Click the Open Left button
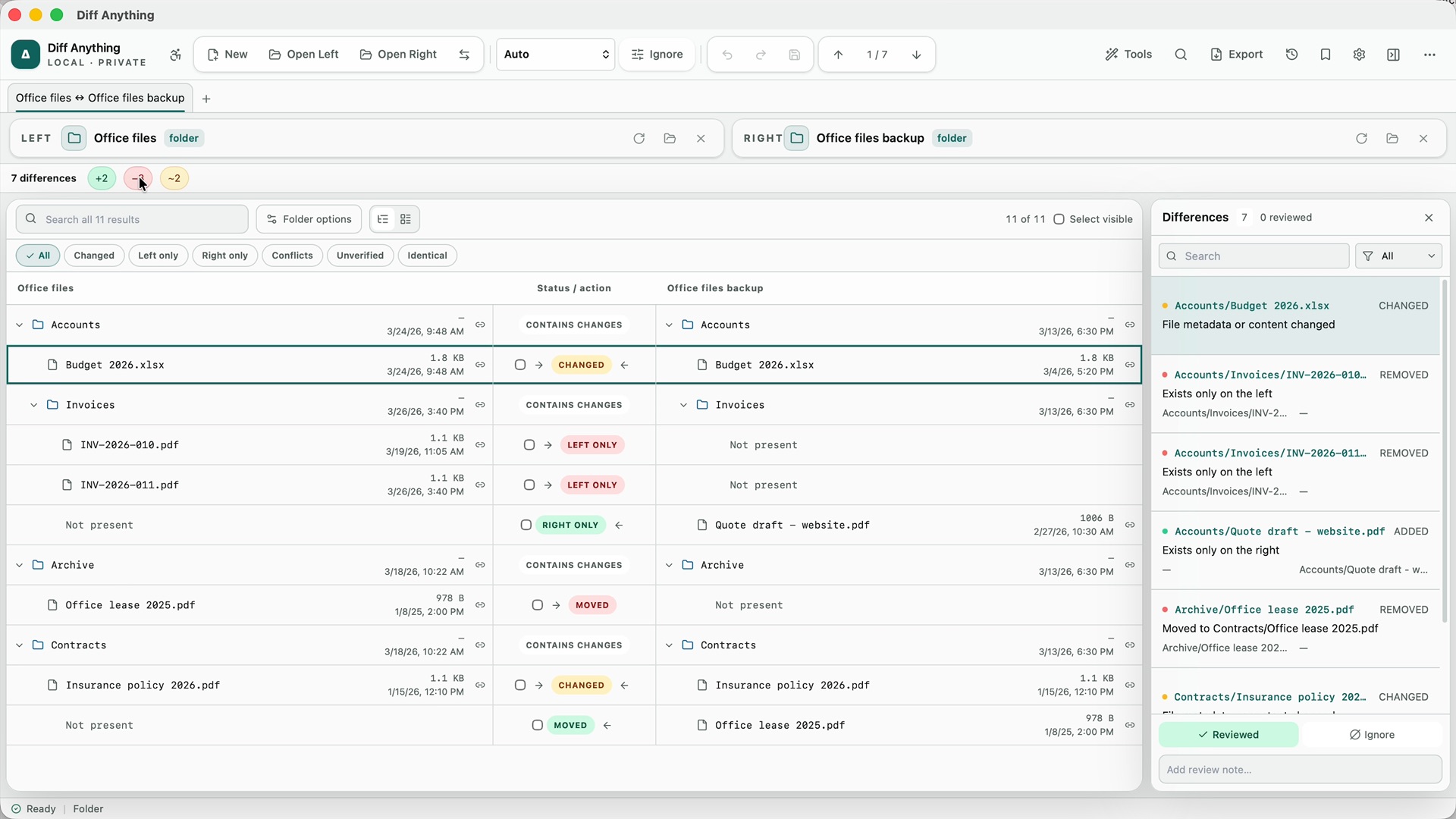This screenshot has height=819, width=1456. (x=303, y=55)
